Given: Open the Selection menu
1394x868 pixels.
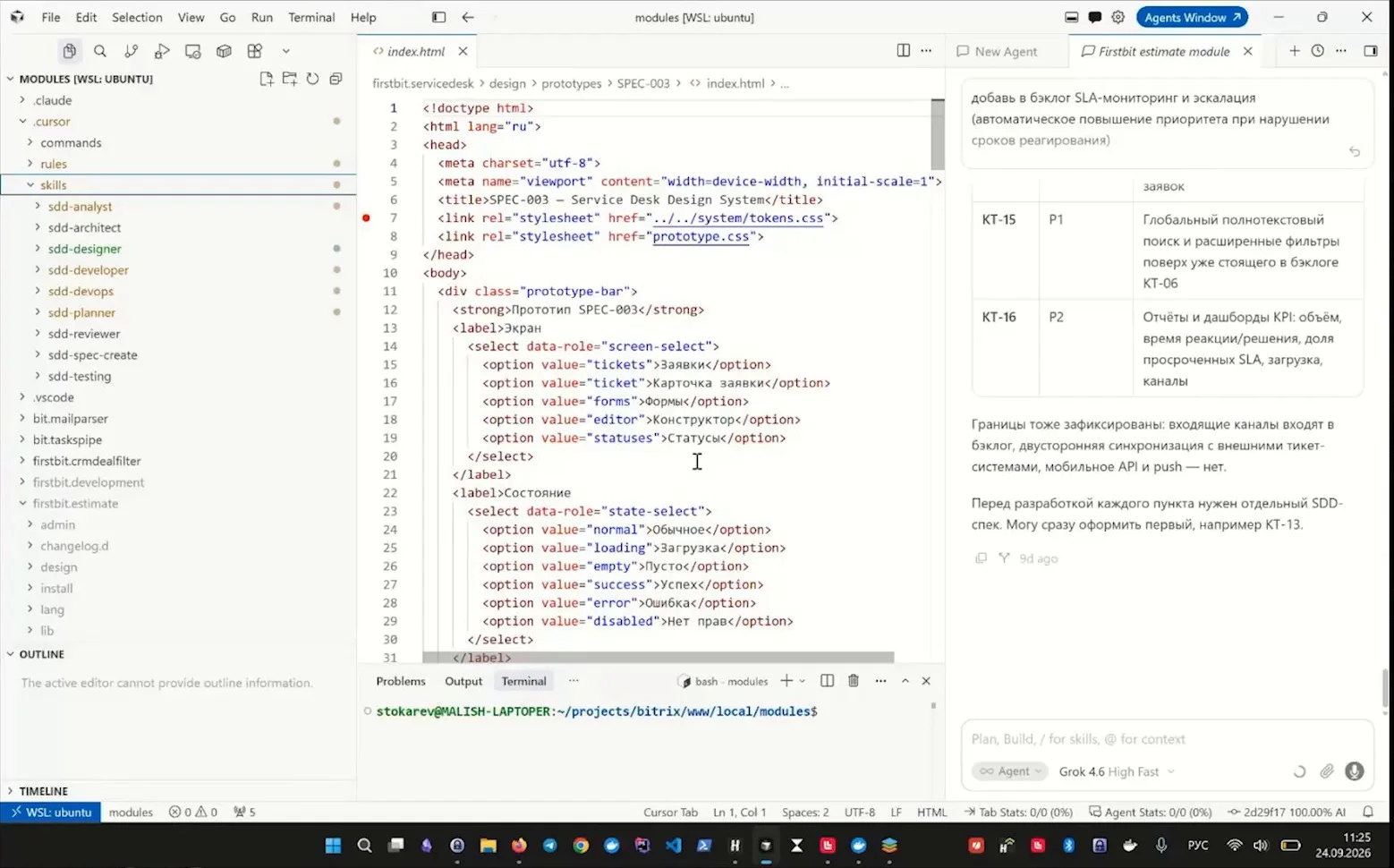Looking at the screenshot, I should coord(137,17).
